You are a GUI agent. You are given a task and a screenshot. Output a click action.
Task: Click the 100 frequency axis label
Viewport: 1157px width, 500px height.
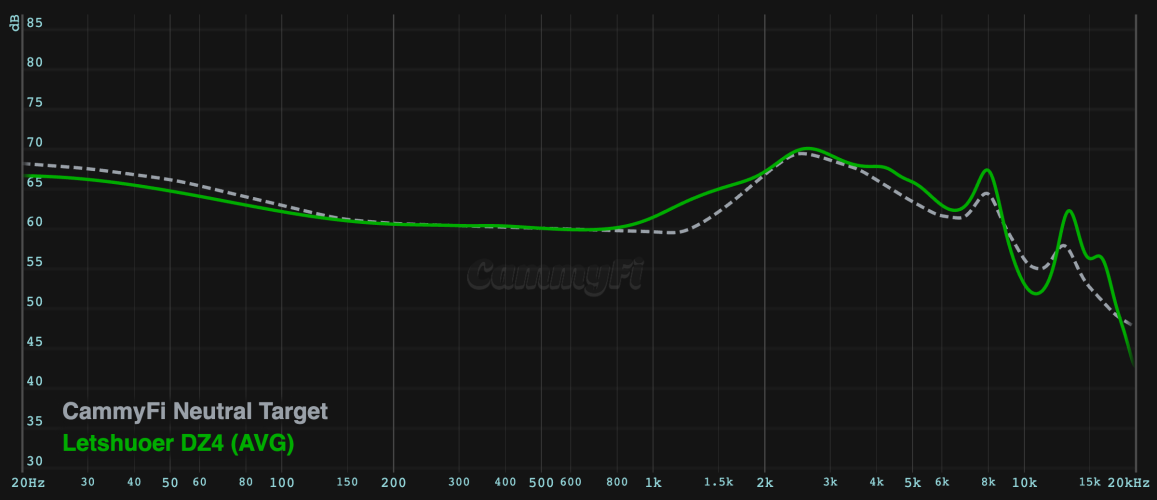[x=282, y=482]
